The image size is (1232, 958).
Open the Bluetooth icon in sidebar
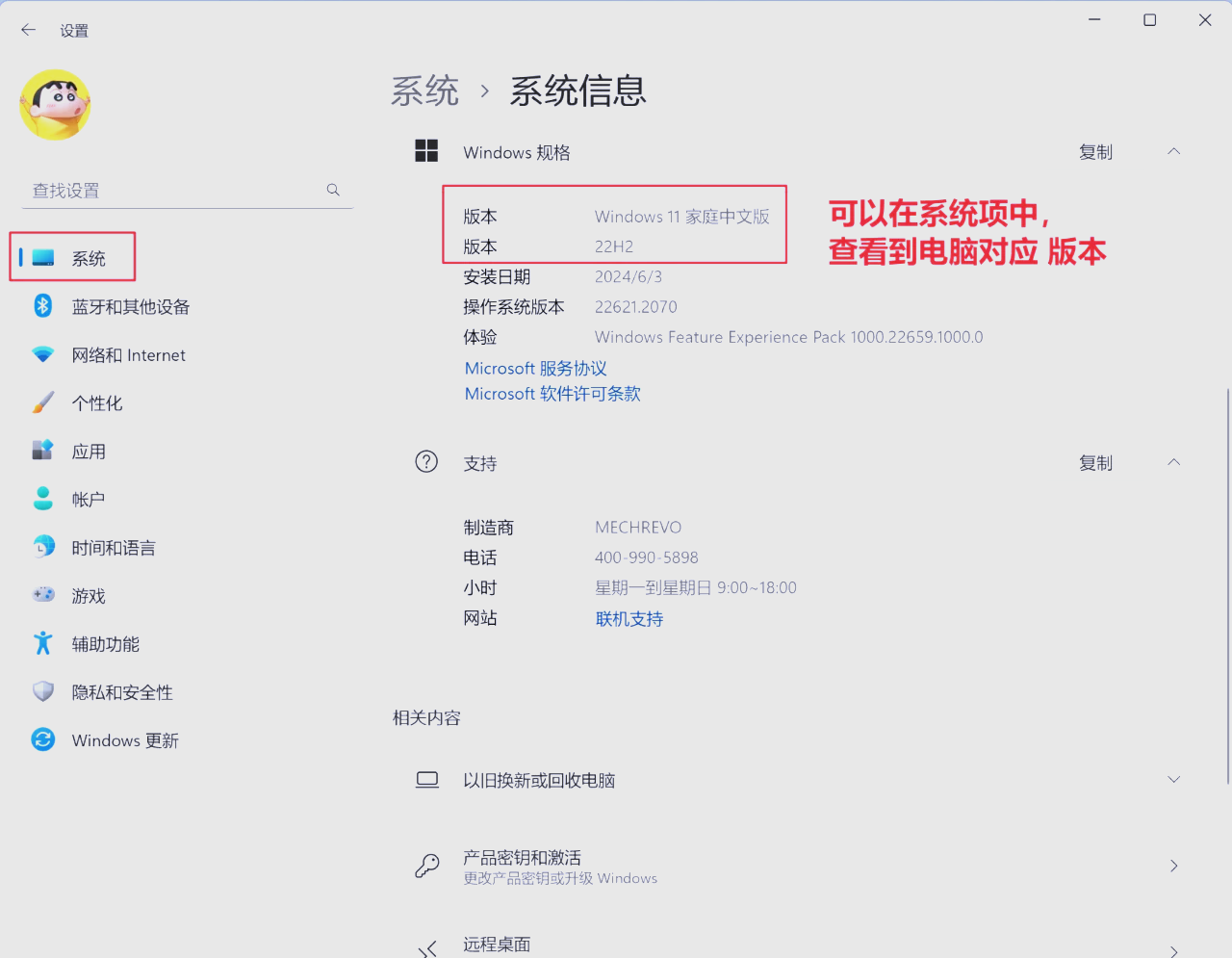[x=43, y=306]
